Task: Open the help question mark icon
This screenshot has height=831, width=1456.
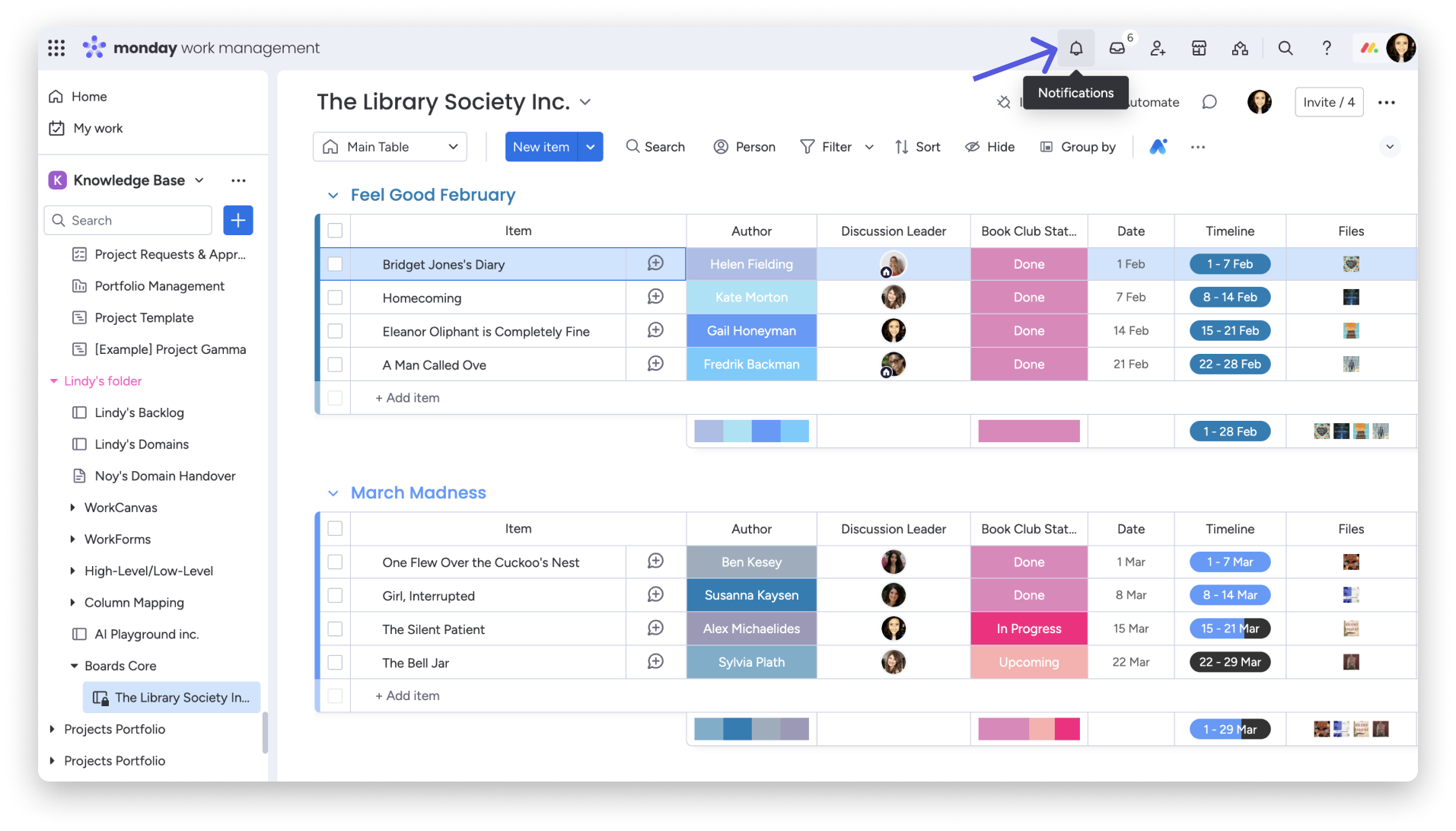Action: pos(1327,49)
